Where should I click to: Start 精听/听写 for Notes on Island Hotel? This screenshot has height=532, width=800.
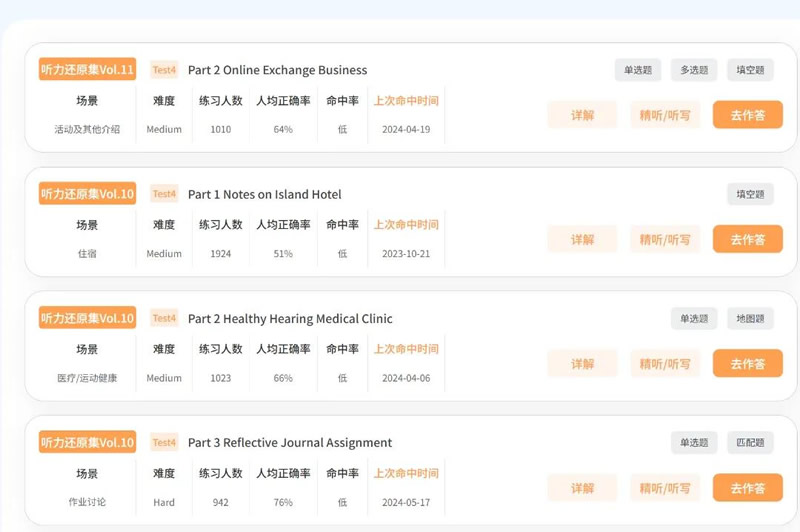click(x=665, y=239)
